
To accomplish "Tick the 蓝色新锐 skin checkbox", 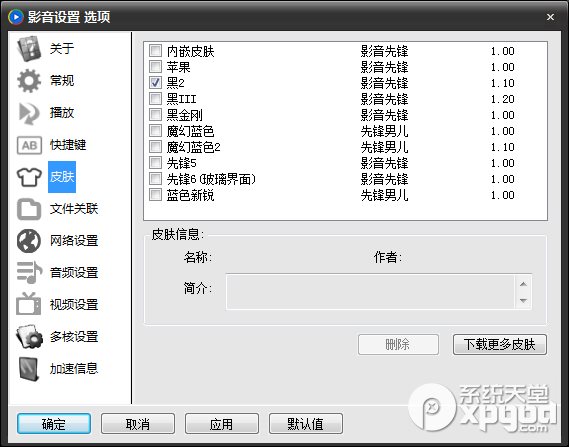I will [x=155, y=195].
